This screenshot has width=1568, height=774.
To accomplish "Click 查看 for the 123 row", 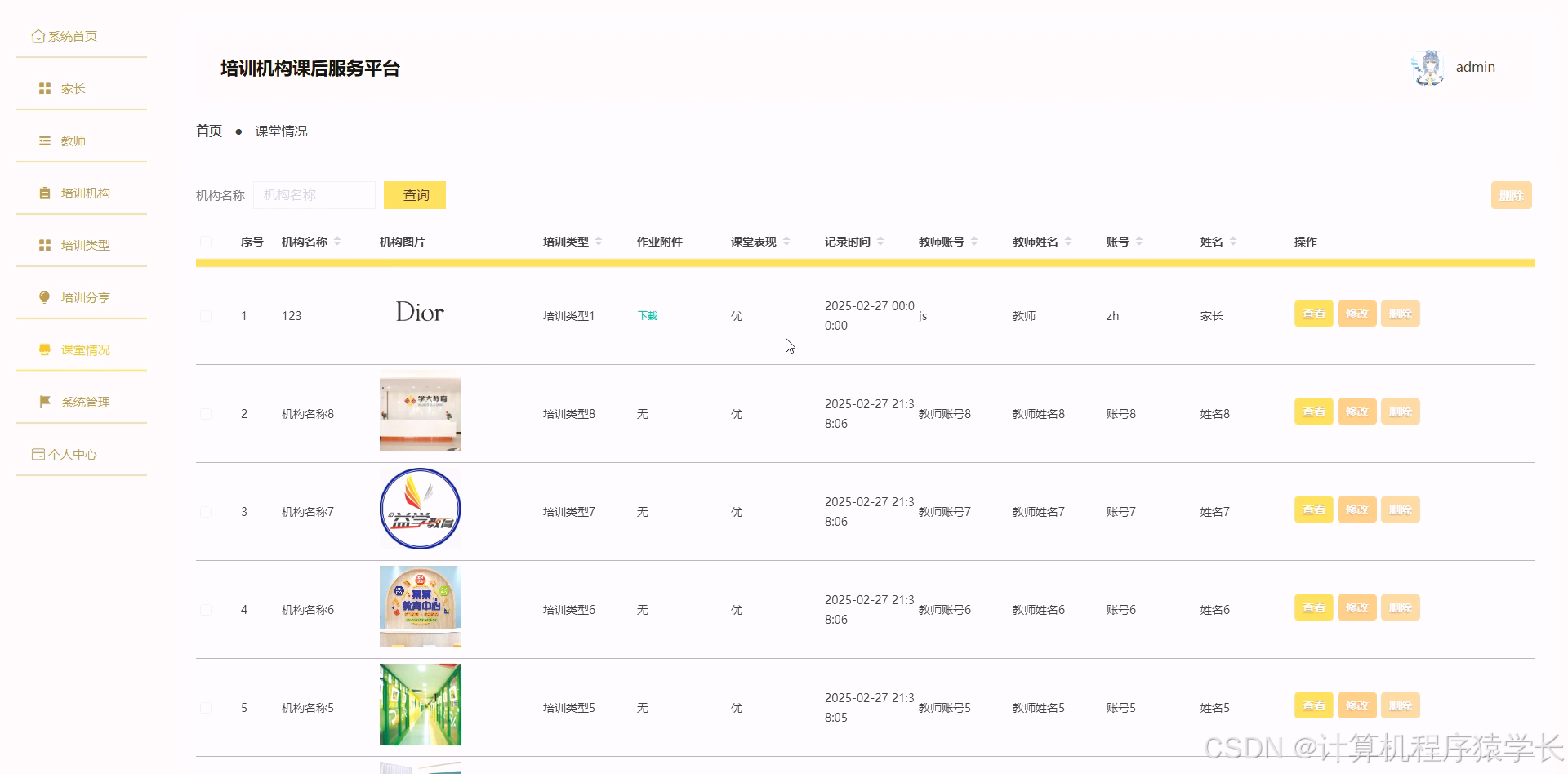I will click(1314, 314).
